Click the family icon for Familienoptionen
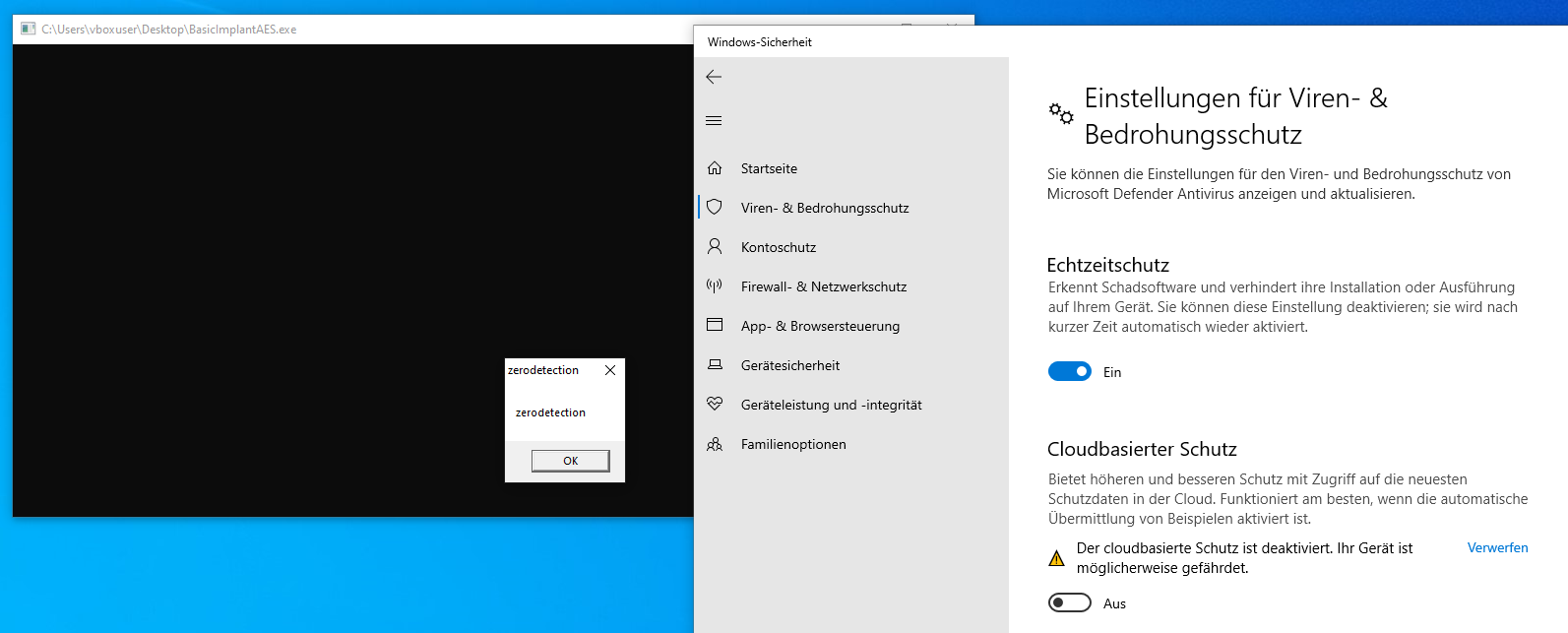The width and height of the screenshot is (1568, 633). tap(715, 444)
